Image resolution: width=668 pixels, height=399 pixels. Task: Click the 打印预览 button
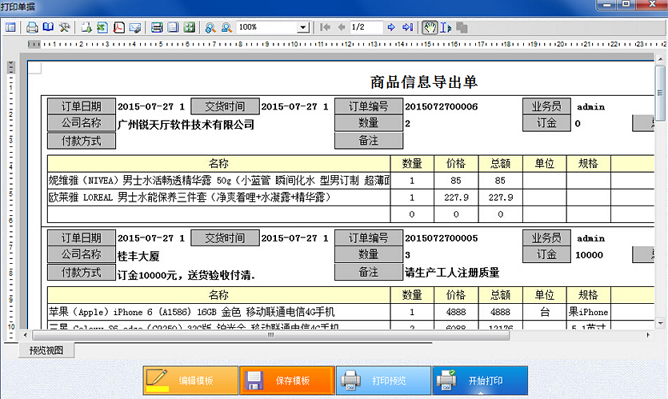tap(383, 380)
